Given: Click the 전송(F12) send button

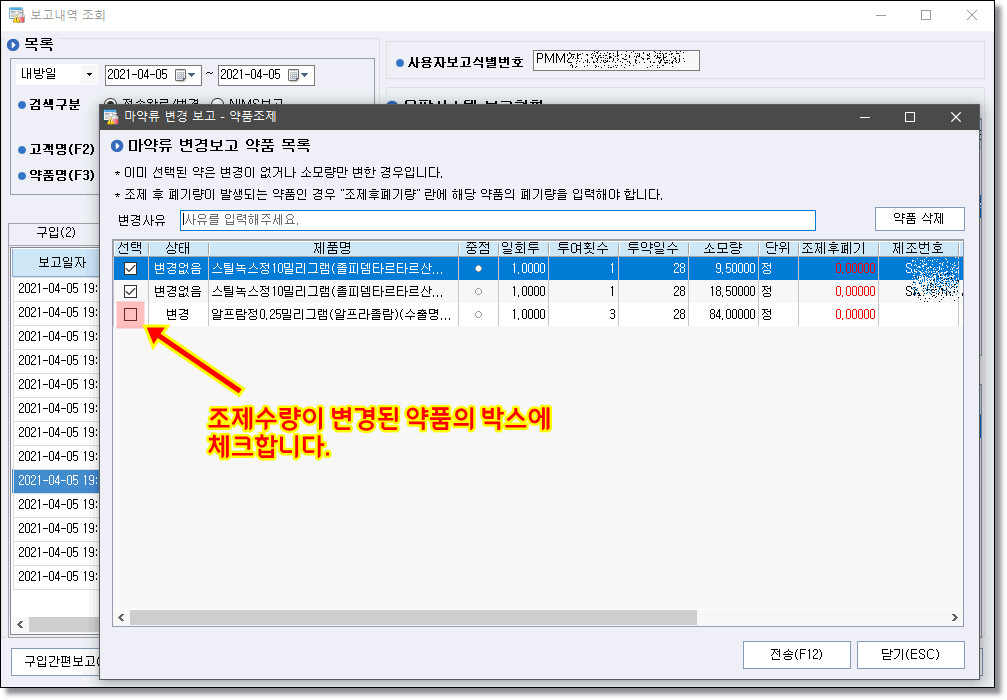Looking at the screenshot, I should coord(796,654).
